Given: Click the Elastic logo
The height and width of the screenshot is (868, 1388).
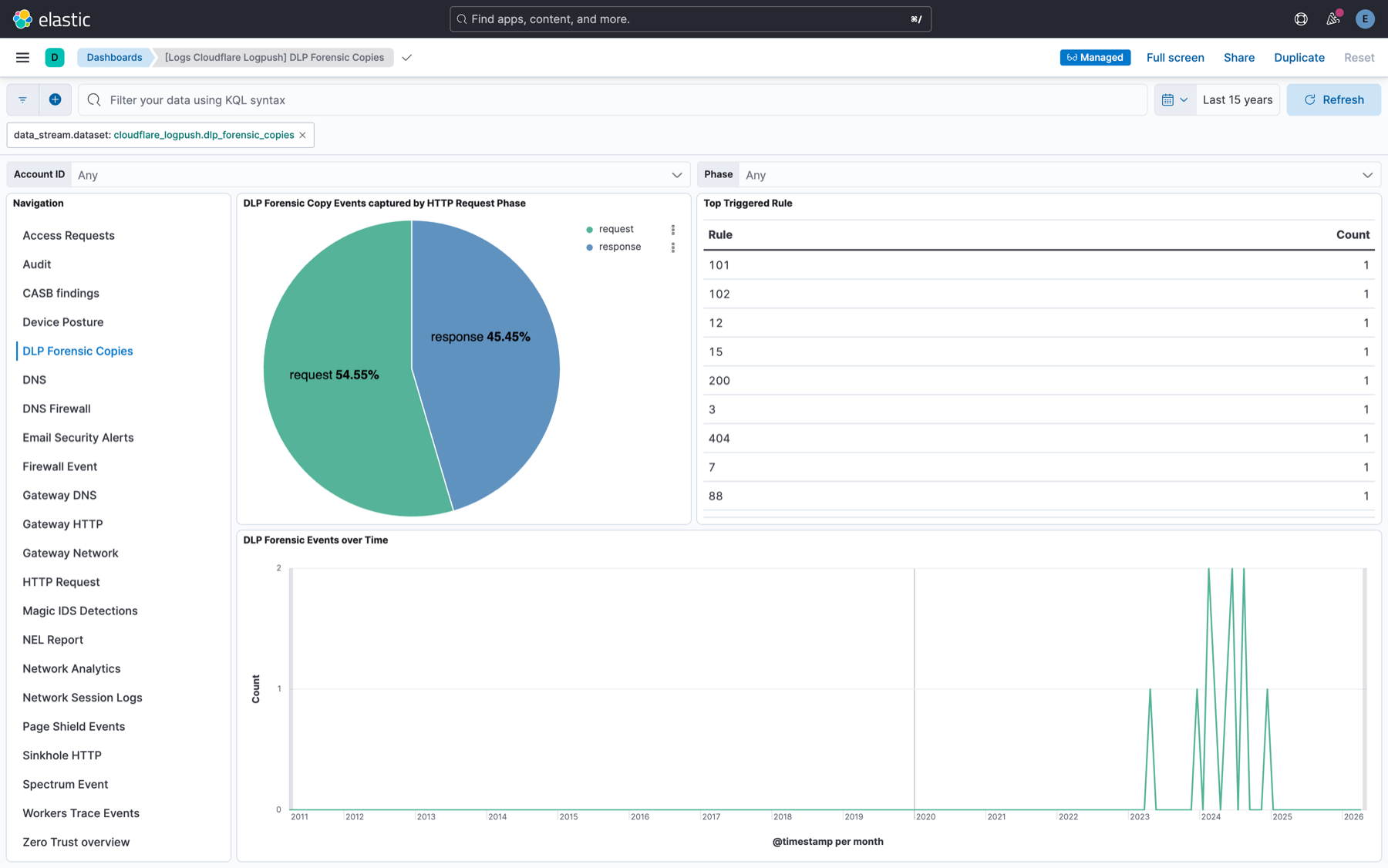Looking at the screenshot, I should 52,19.
